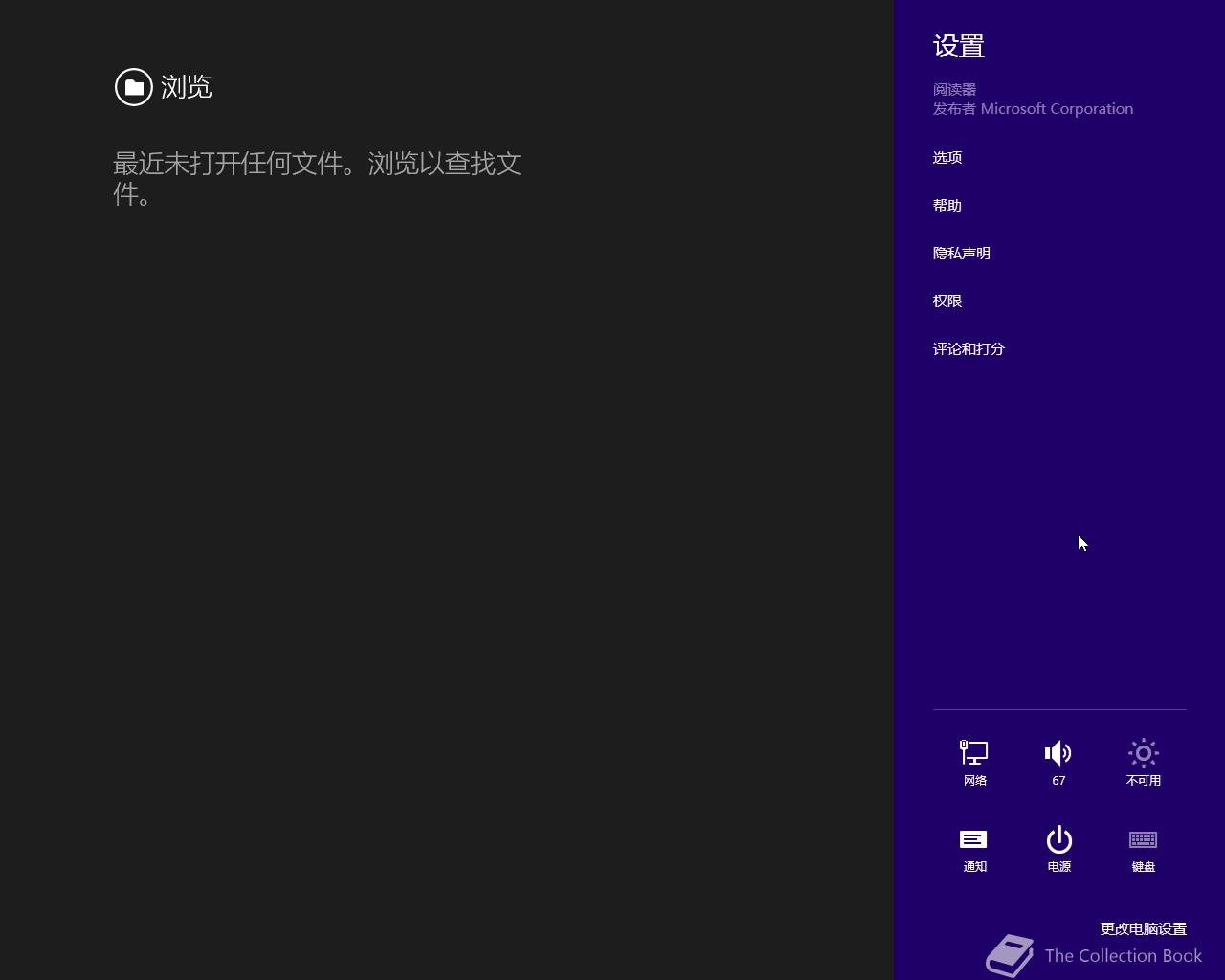Screen dimensions: 1225x980
Task: Open the power options icon
Action: click(1058, 839)
